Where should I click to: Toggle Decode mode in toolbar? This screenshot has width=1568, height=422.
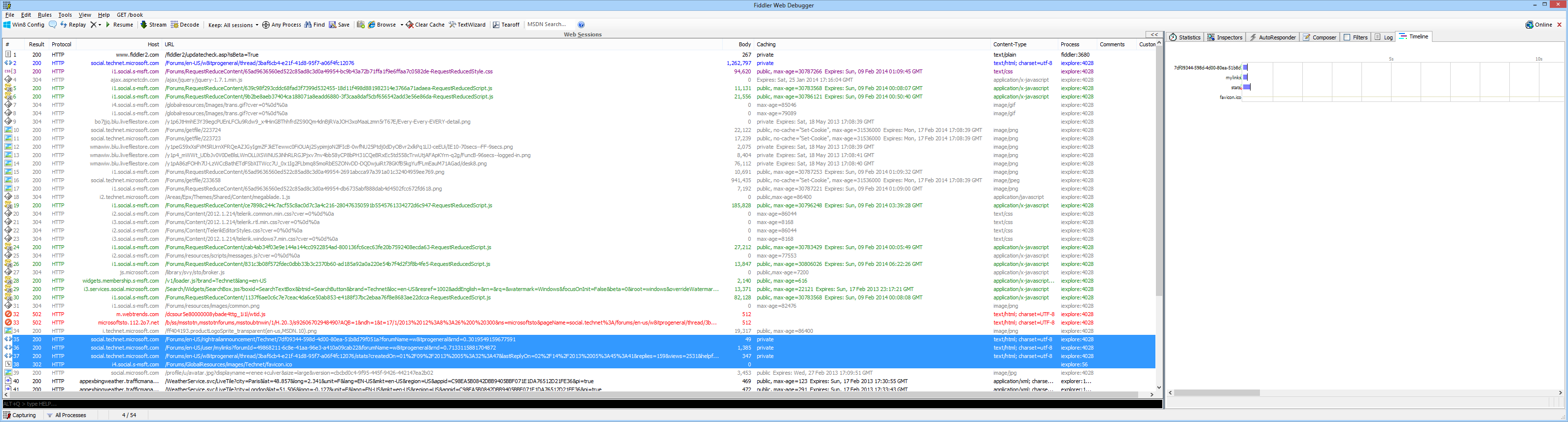tap(185, 25)
